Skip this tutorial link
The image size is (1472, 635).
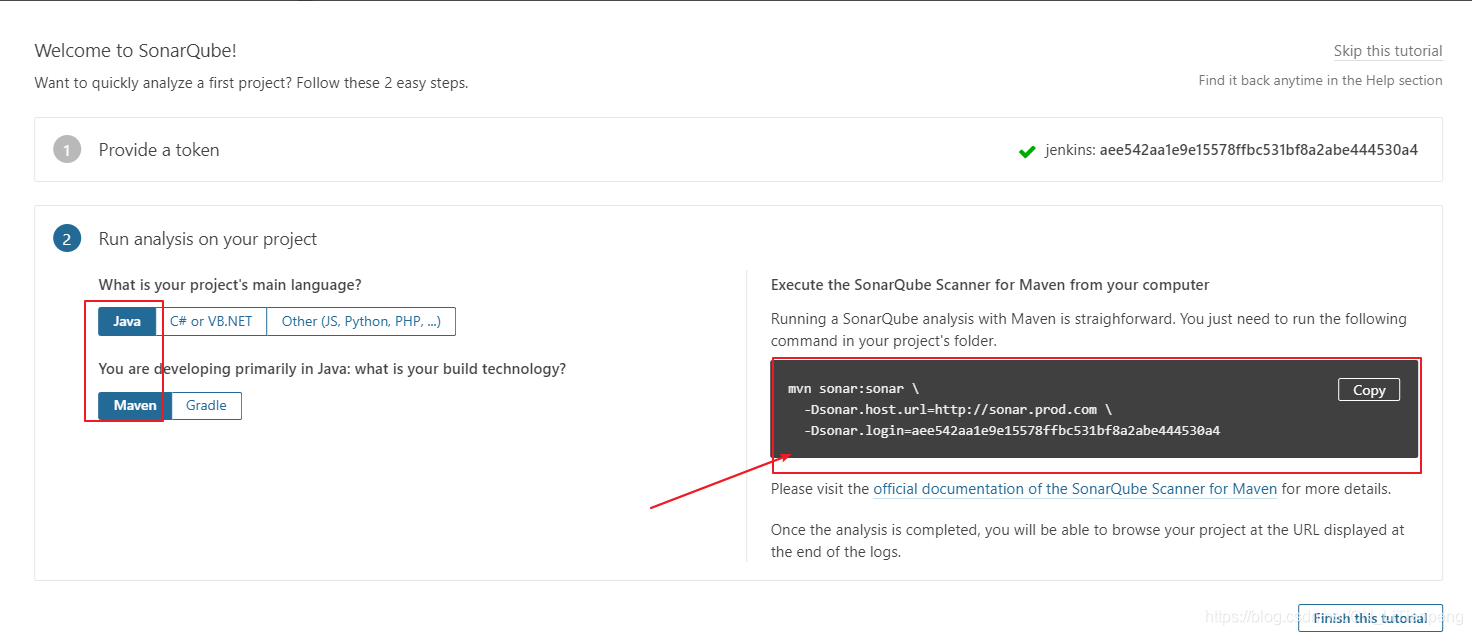pyautogui.click(x=1388, y=51)
